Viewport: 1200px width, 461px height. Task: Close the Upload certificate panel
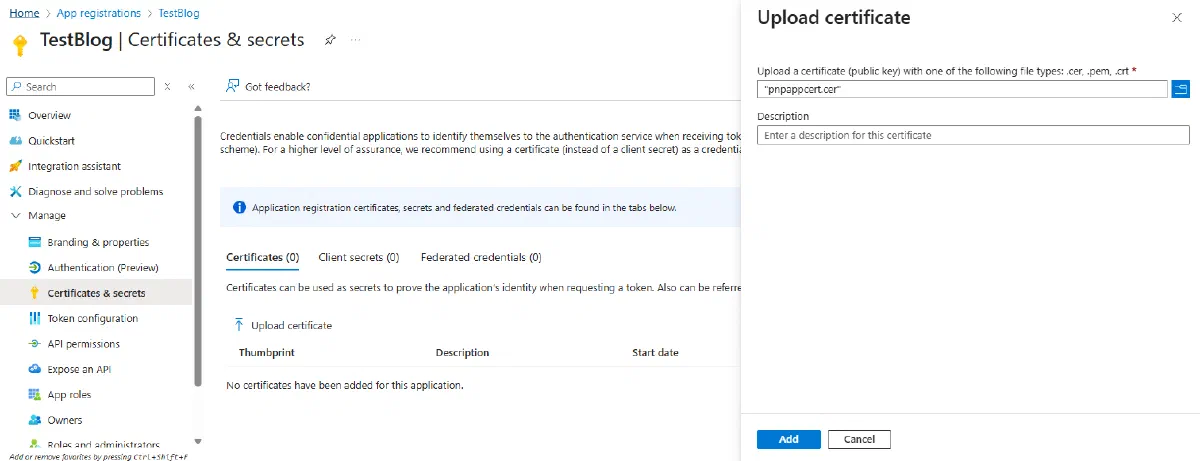1176,18
